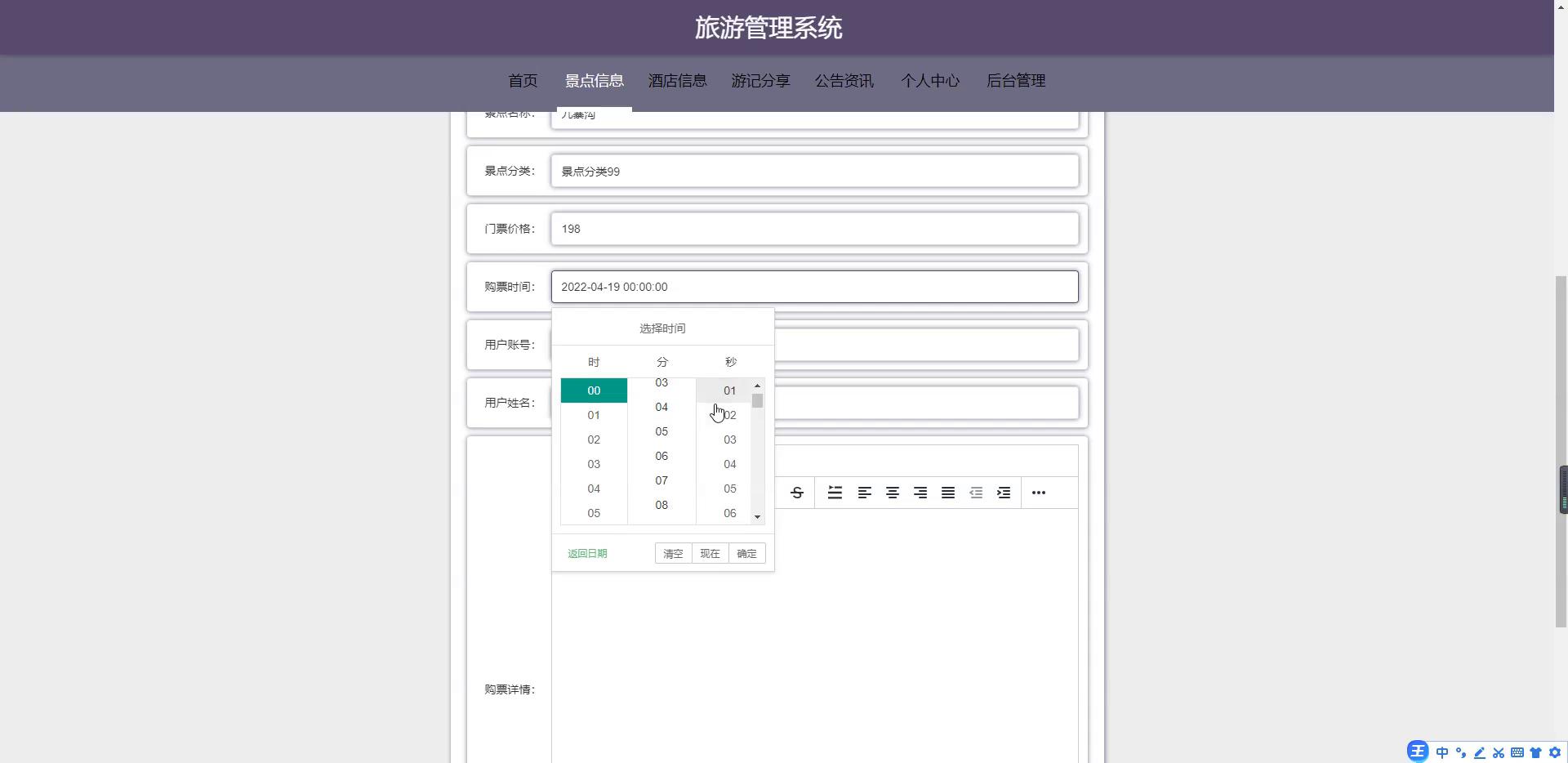This screenshot has height=763, width=1568.
Task: Center align text in editor toolbar
Action: tap(893, 493)
